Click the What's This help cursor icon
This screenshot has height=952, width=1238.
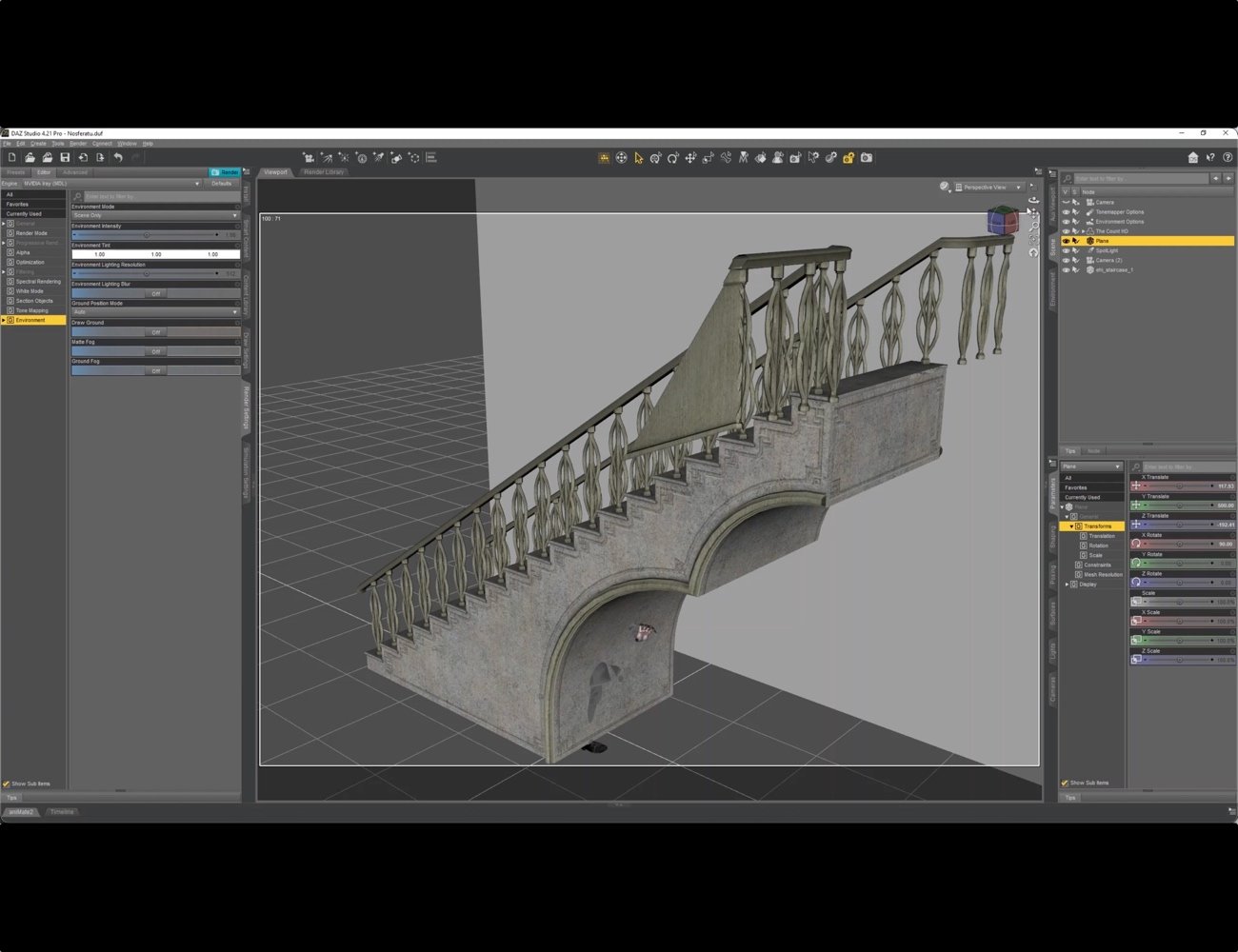pyautogui.click(x=1210, y=158)
